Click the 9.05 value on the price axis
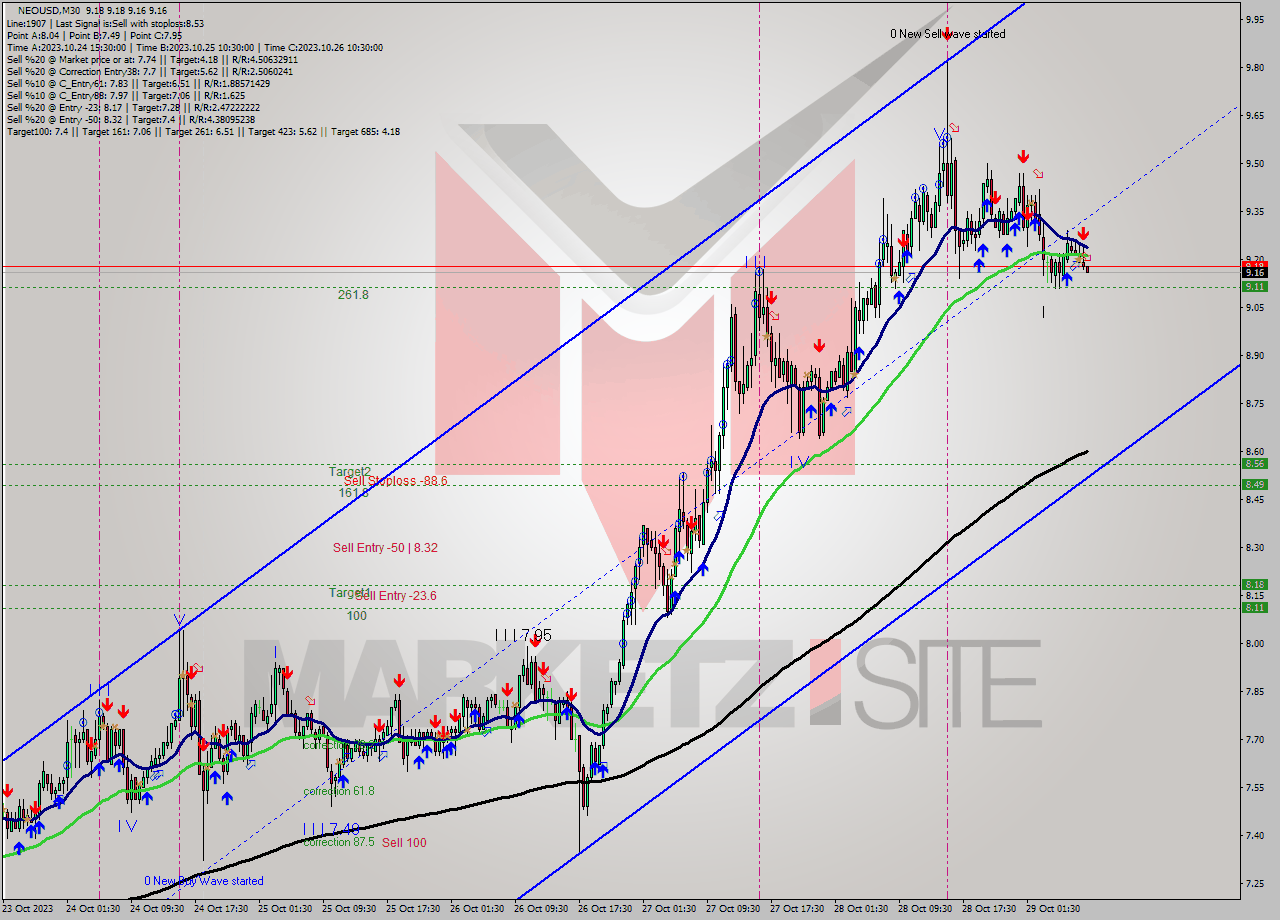 [1255, 307]
